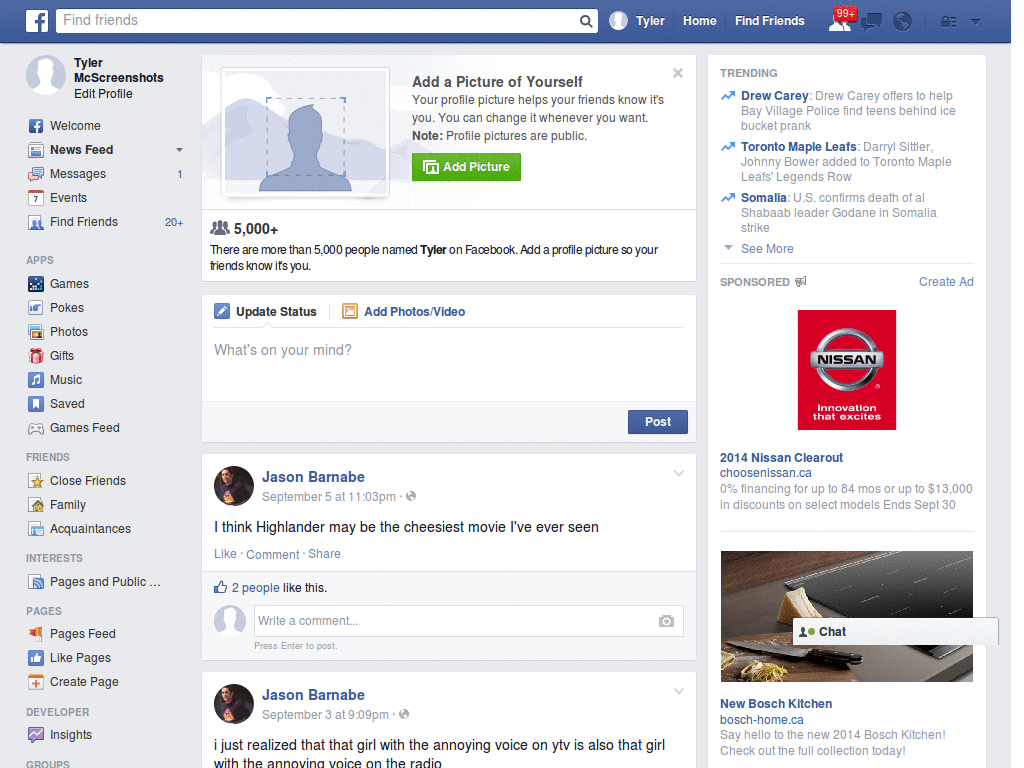Click the Welcome sidebar icon
Image resolution: width=1024 pixels, height=768 pixels.
(x=36, y=126)
